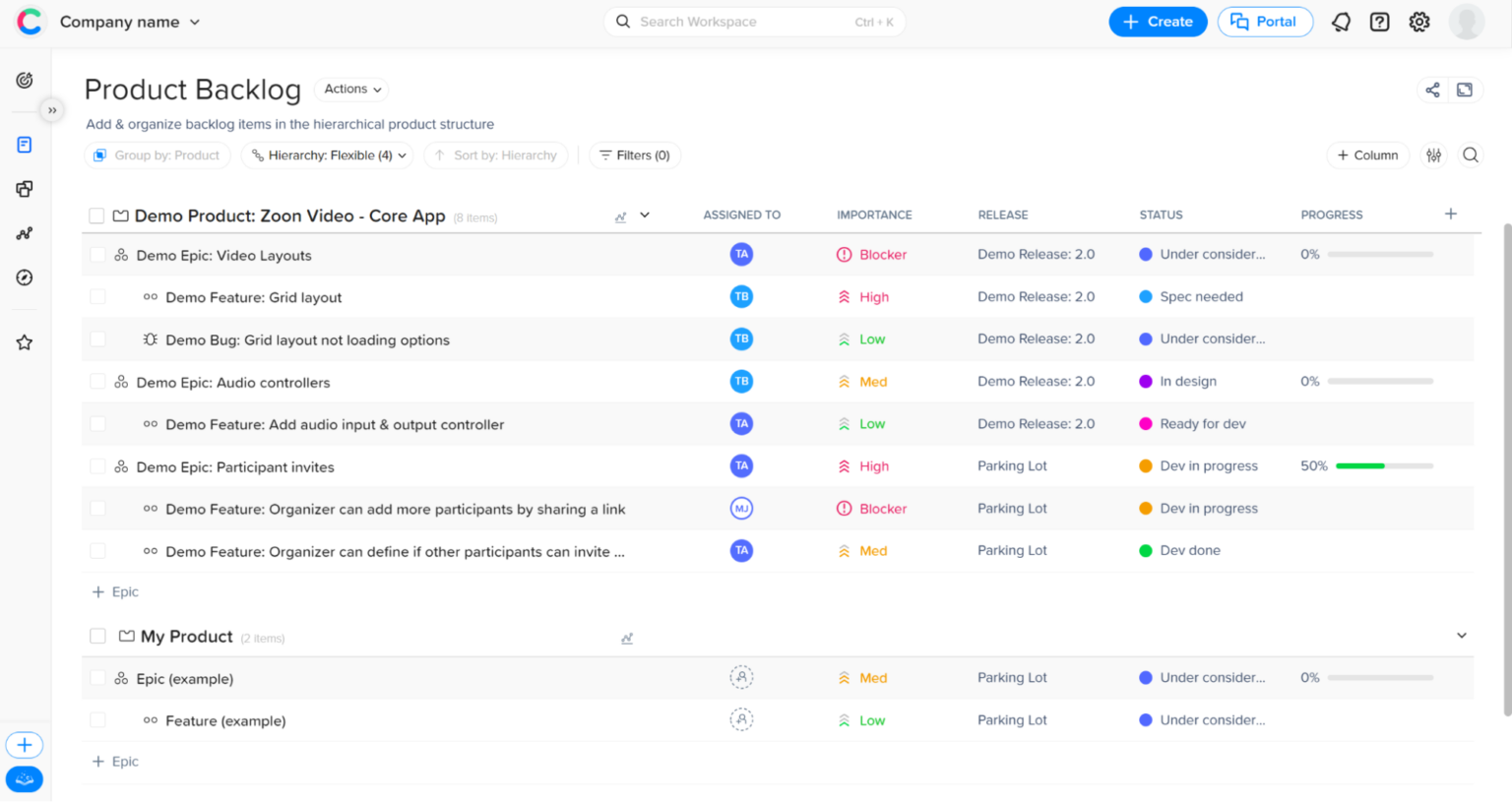The width and height of the screenshot is (1512, 802).
Task: Select the Product Backlog sidebar icon
Action: (x=24, y=144)
